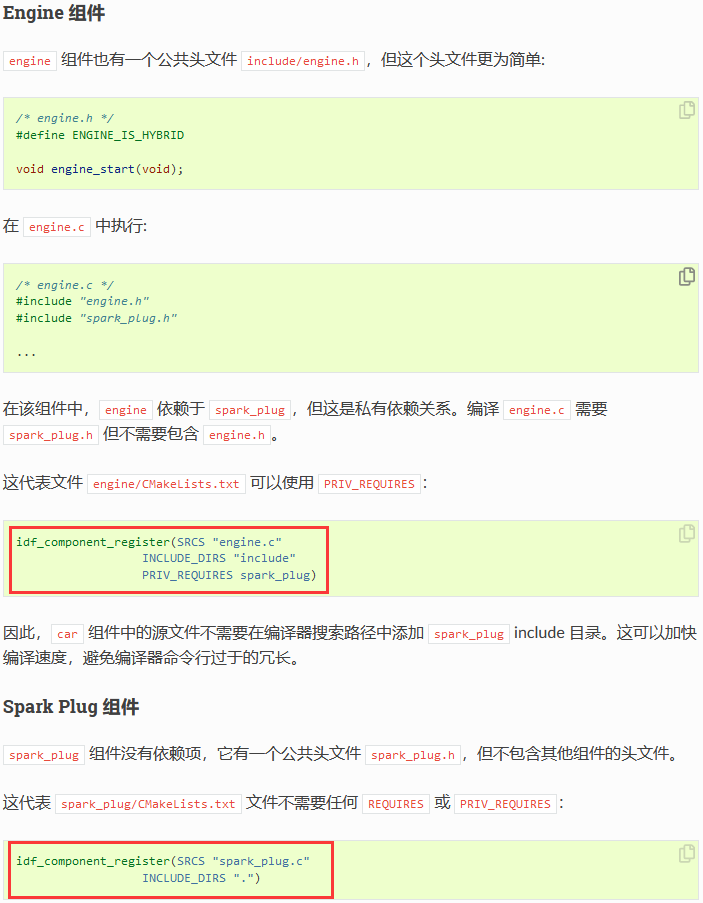Click the text "但这是私有依赖关系"
This screenshot has width=703, height=903.
point(379,409)
